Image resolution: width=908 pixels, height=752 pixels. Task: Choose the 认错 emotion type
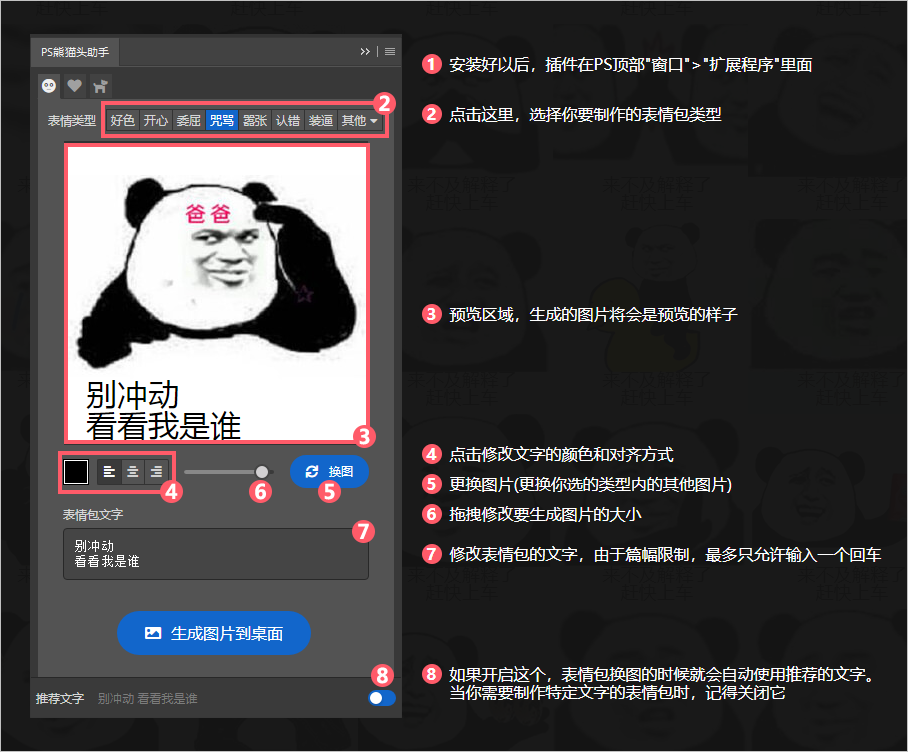coord(288,120)
